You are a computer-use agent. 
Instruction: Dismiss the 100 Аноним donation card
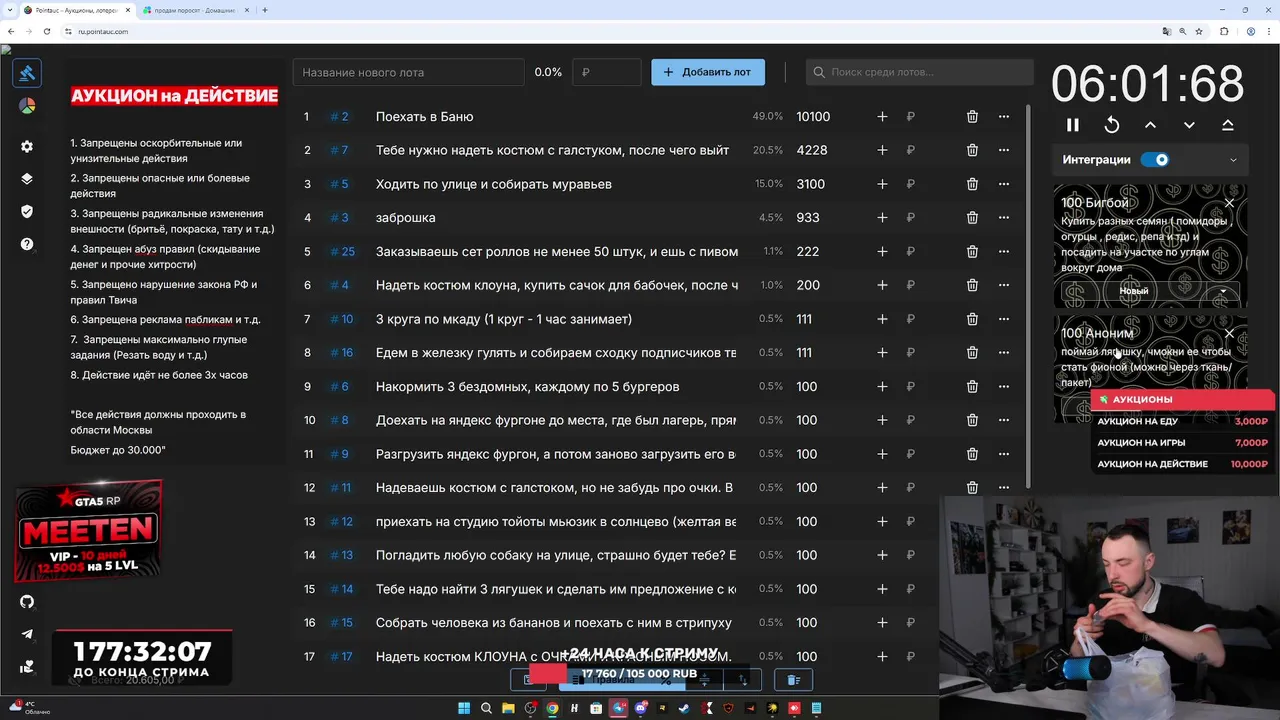(x=1229, y=333)
